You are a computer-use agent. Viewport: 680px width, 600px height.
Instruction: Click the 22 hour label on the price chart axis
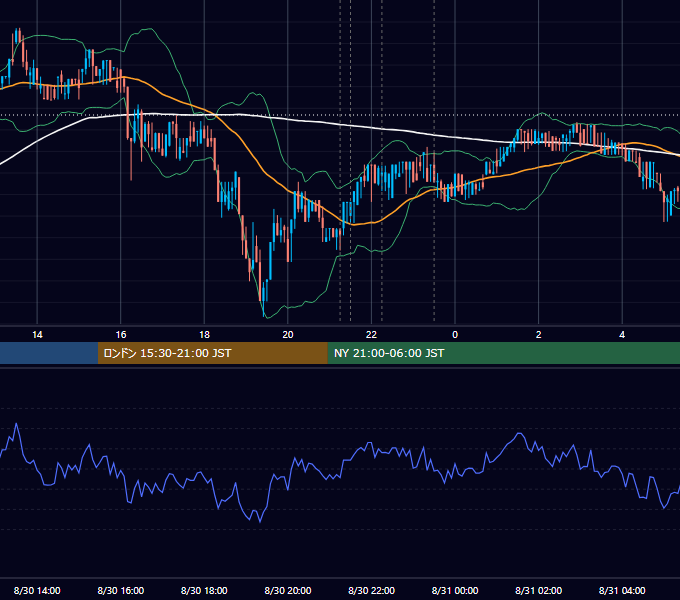[371, 335]
